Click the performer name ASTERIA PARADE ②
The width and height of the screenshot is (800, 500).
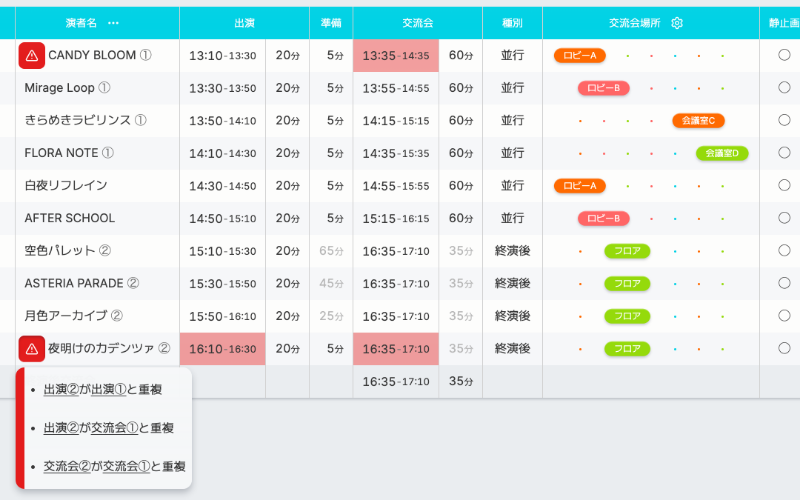82,284
